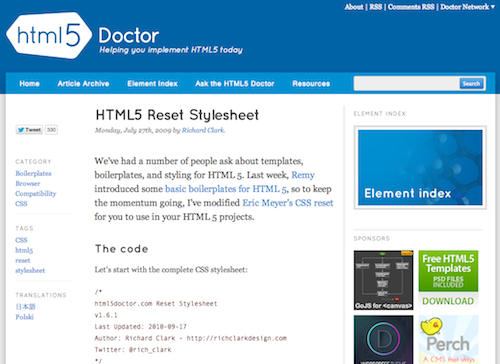This screenshot has width=500, height=364.
Task: Focus the site search field
Action: point(407,83)
